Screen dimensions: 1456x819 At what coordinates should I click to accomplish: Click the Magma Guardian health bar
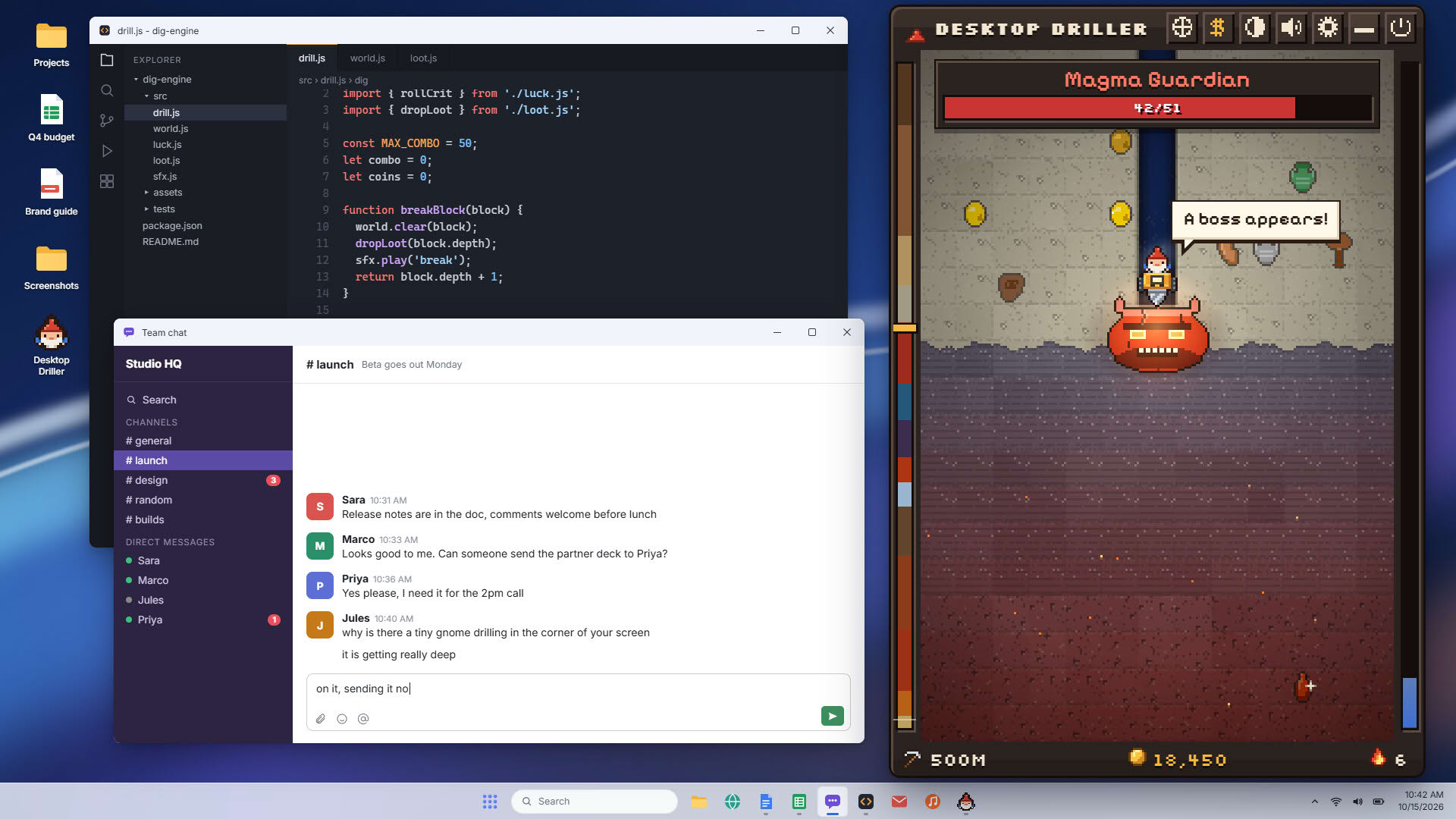[x=1157, y=108]
